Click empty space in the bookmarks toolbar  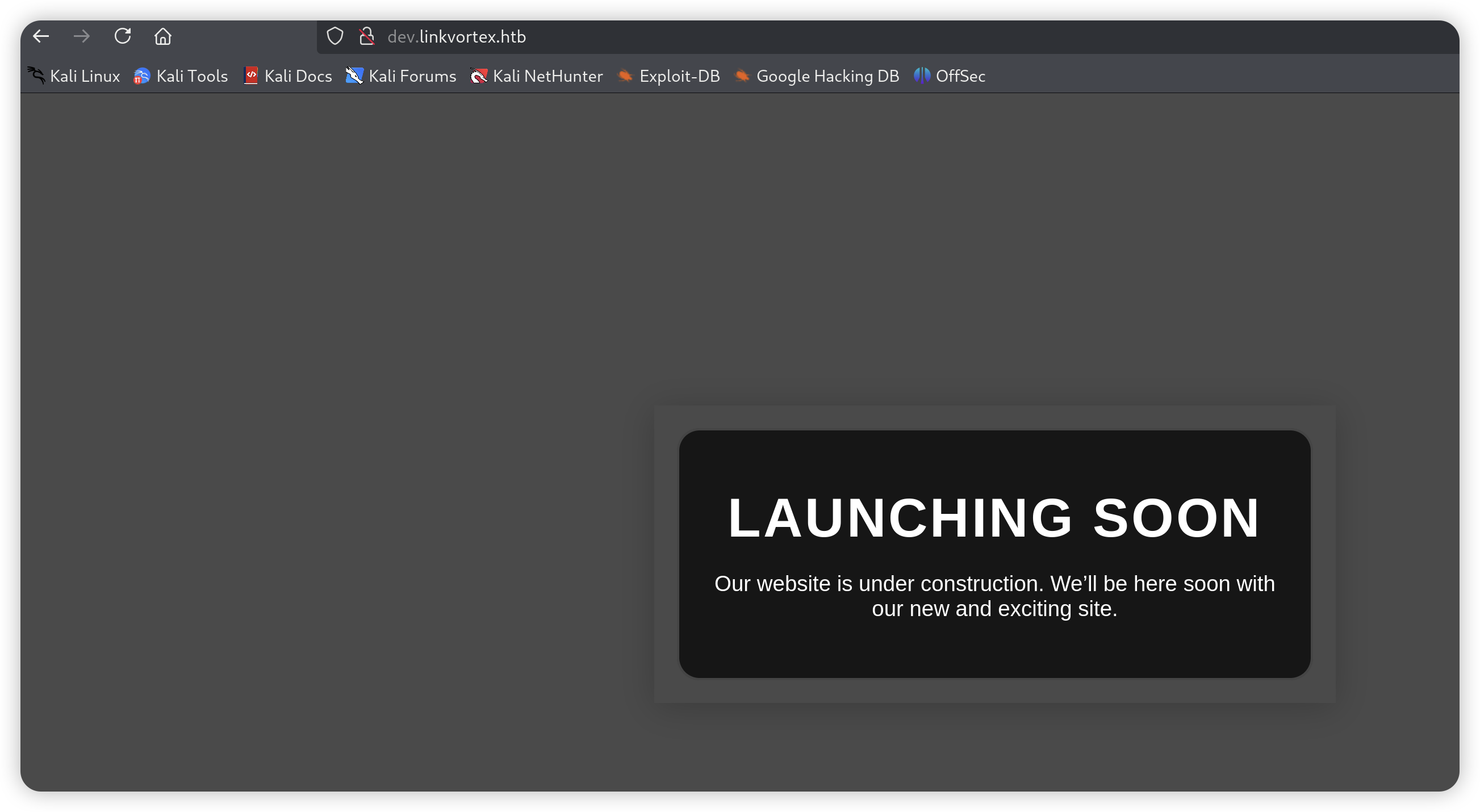coord(1206,76)
